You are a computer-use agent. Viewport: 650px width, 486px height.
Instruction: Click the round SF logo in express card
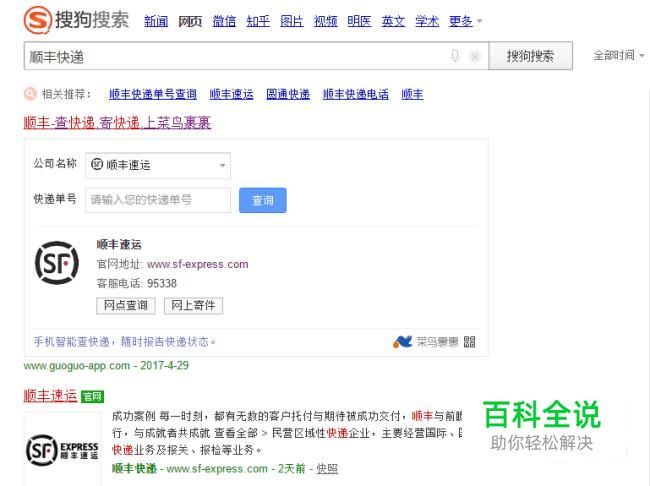coord(57,263)
